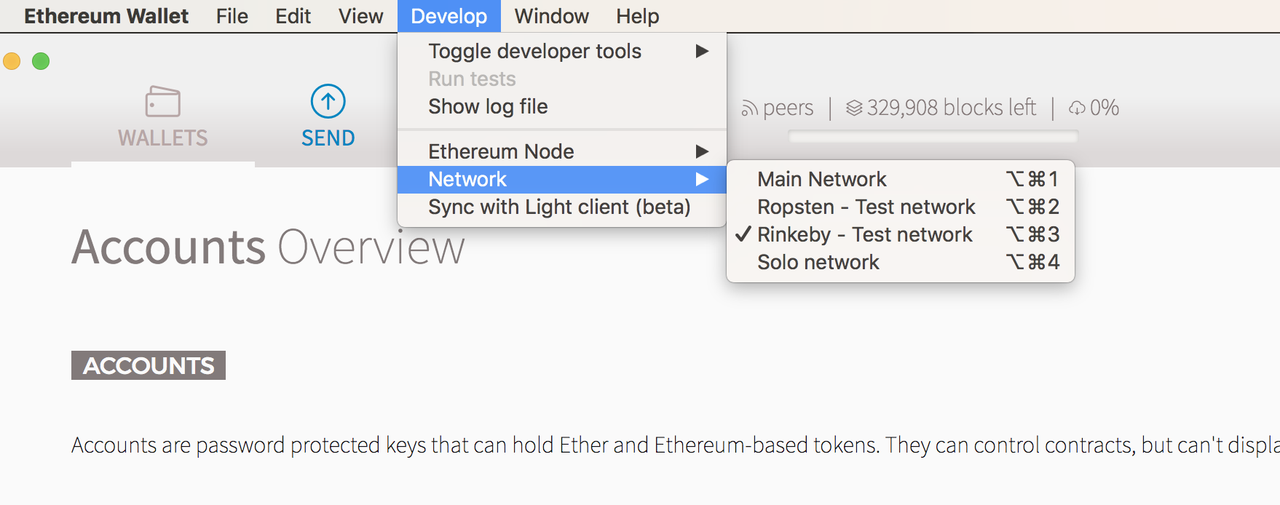Switch to Ropsten - Test network
This screenshot has width=1280, height=505.
pos(866,207)
